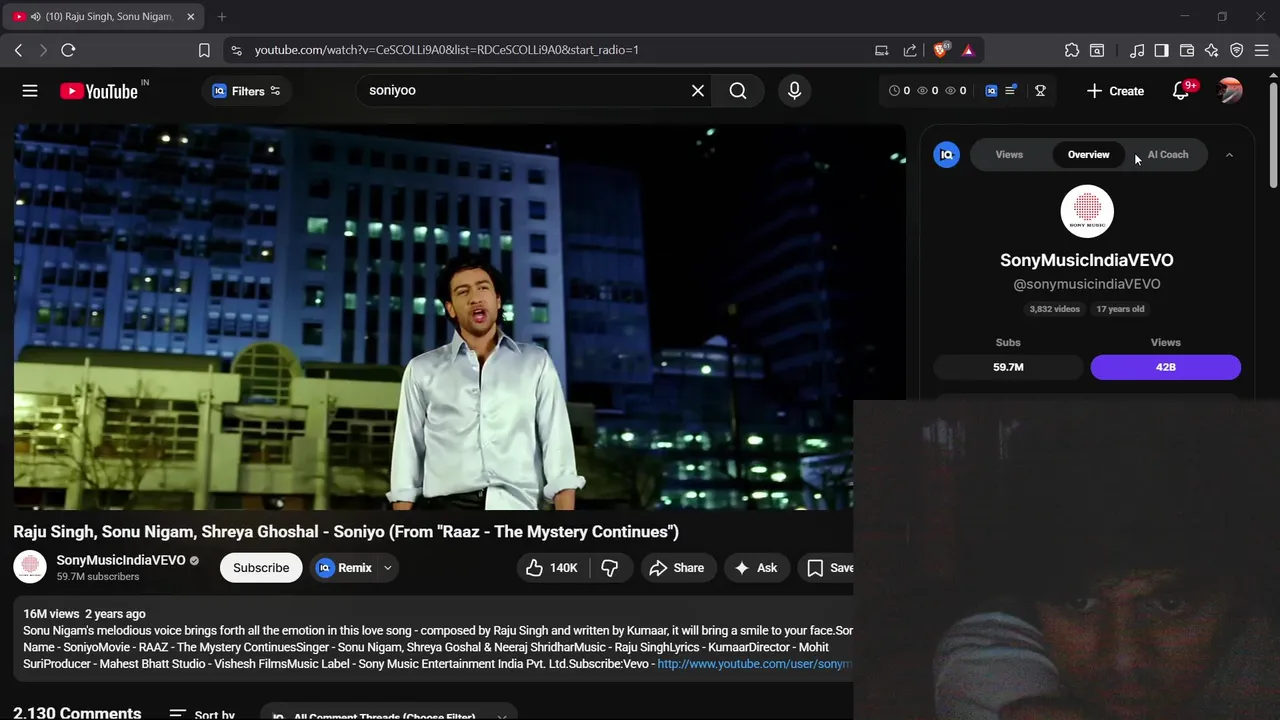The image size is (1280, 720).
Task: Click the 59.7M subs pill
Action: point(1008,367)
